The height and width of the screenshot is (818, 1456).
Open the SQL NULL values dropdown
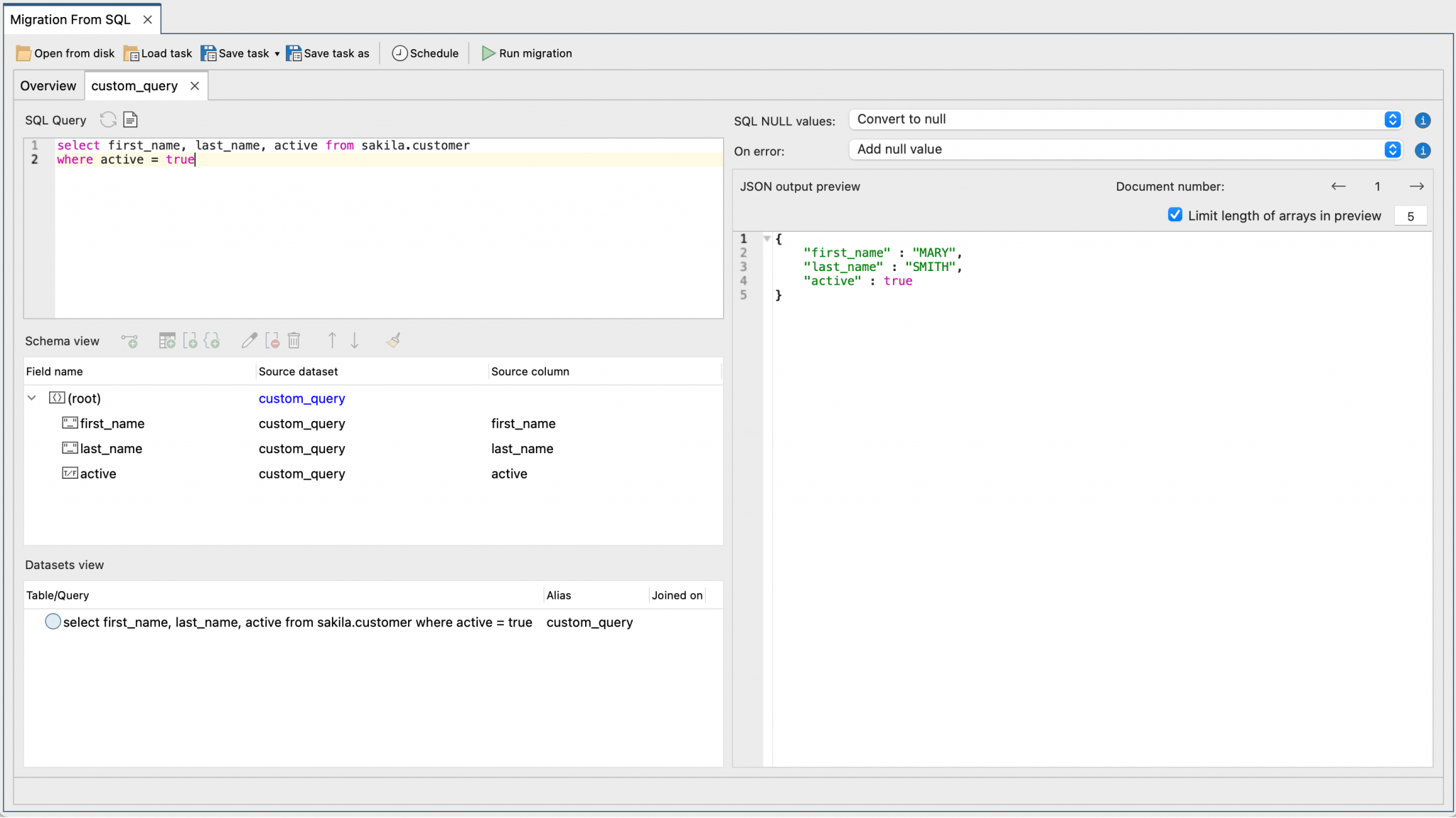tap(1391, 119)
